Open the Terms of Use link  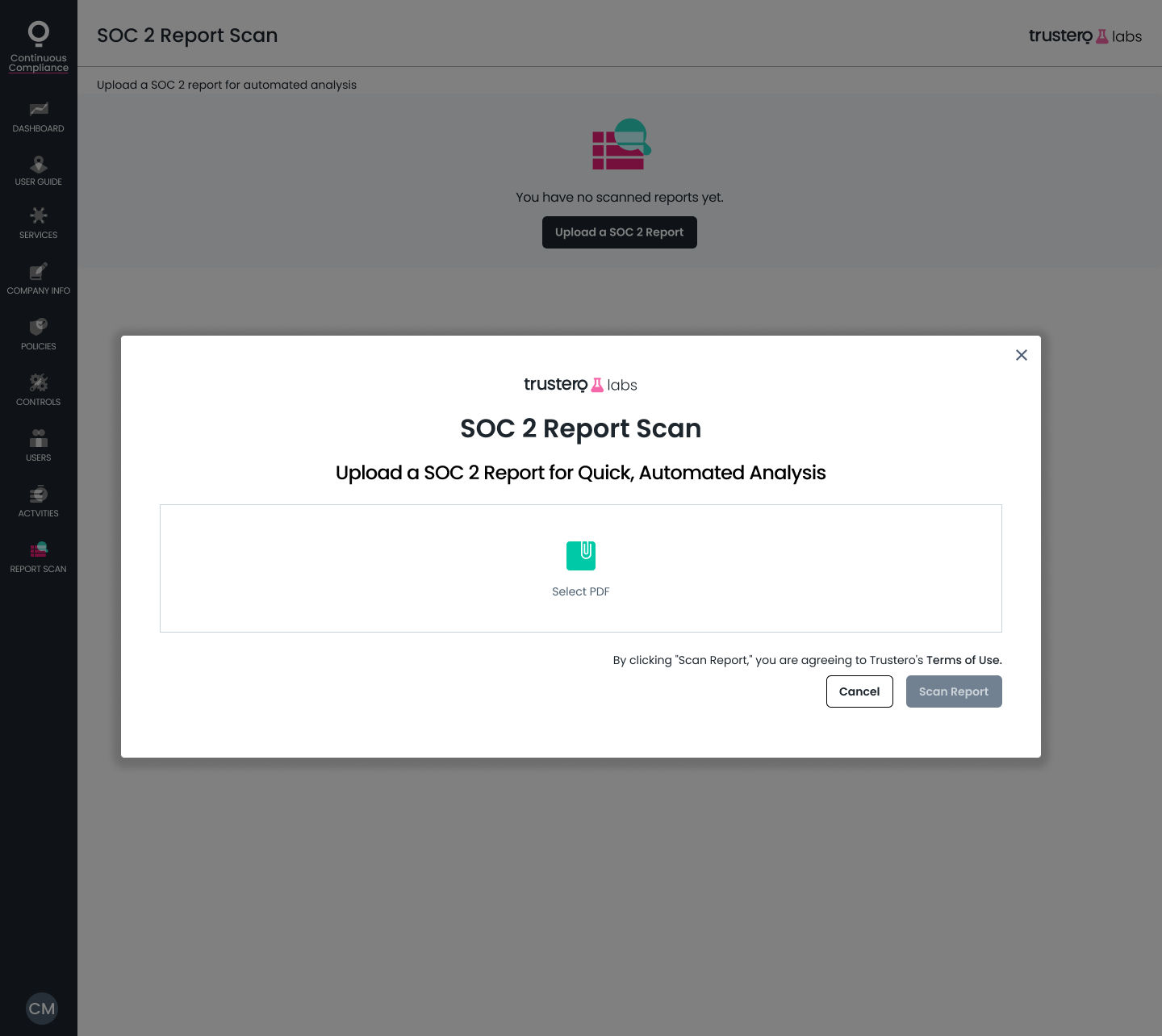[x=963, y=660]
